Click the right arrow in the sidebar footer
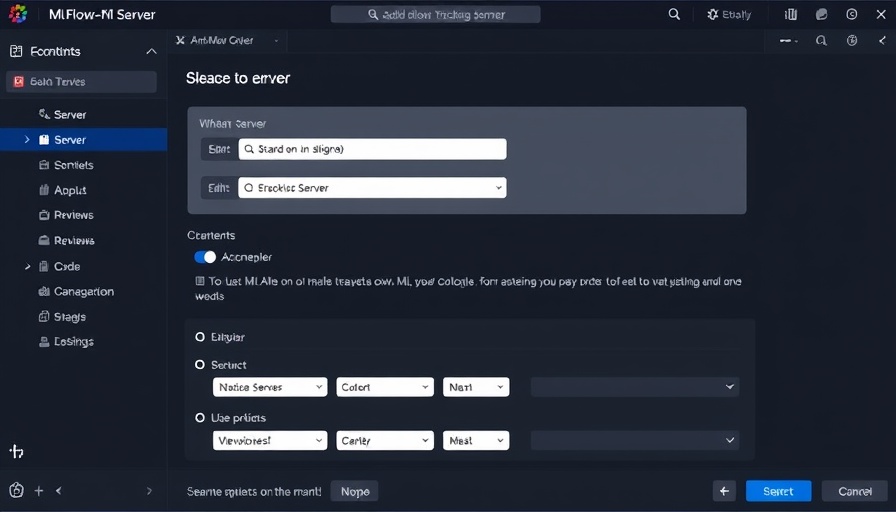 click(x=149, y=491)
